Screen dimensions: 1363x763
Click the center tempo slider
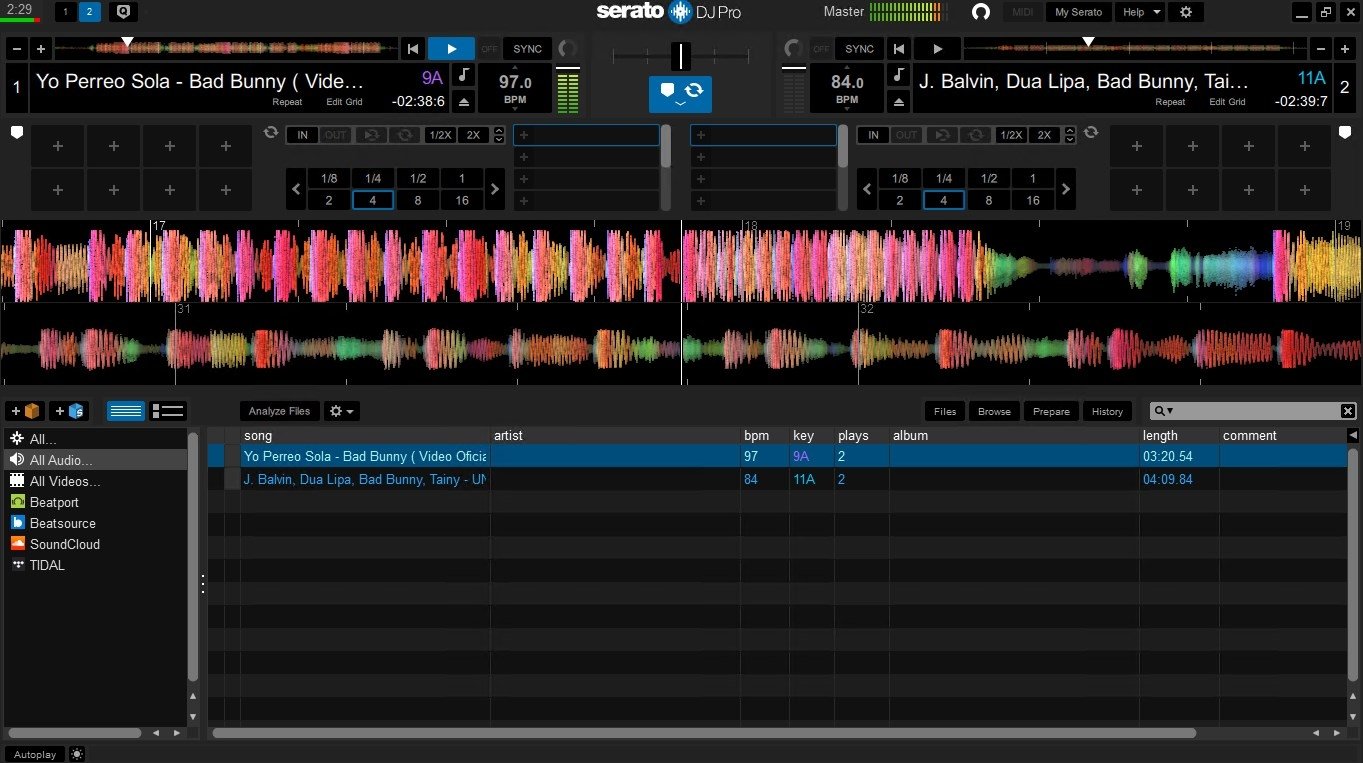681,55
